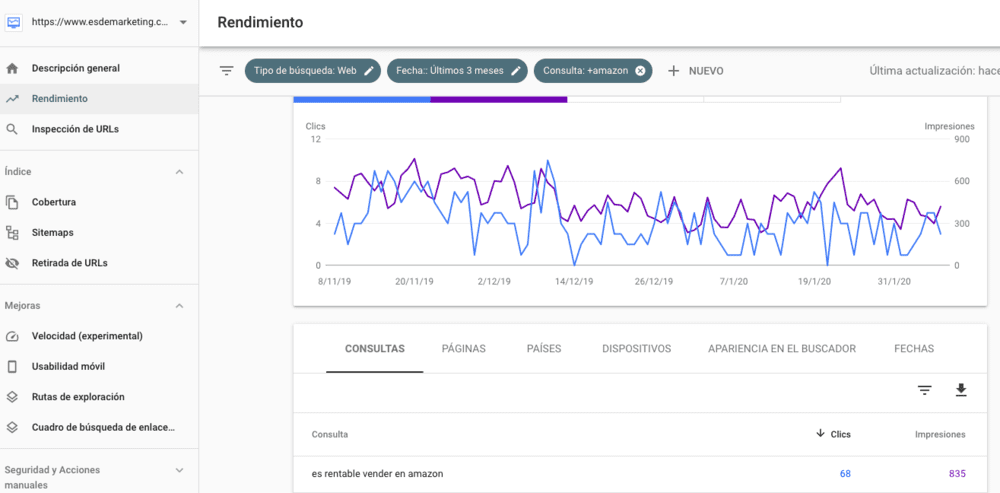This screenshot has height=493, width=1000.
Task: Switch to the DISPOSITIVOS tab
Action: pos(636,349)
